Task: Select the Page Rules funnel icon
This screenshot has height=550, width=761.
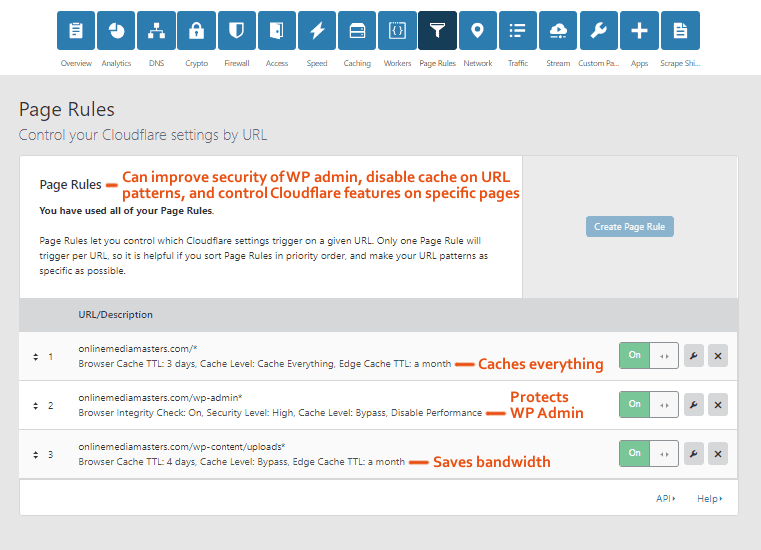Action: 437,31
